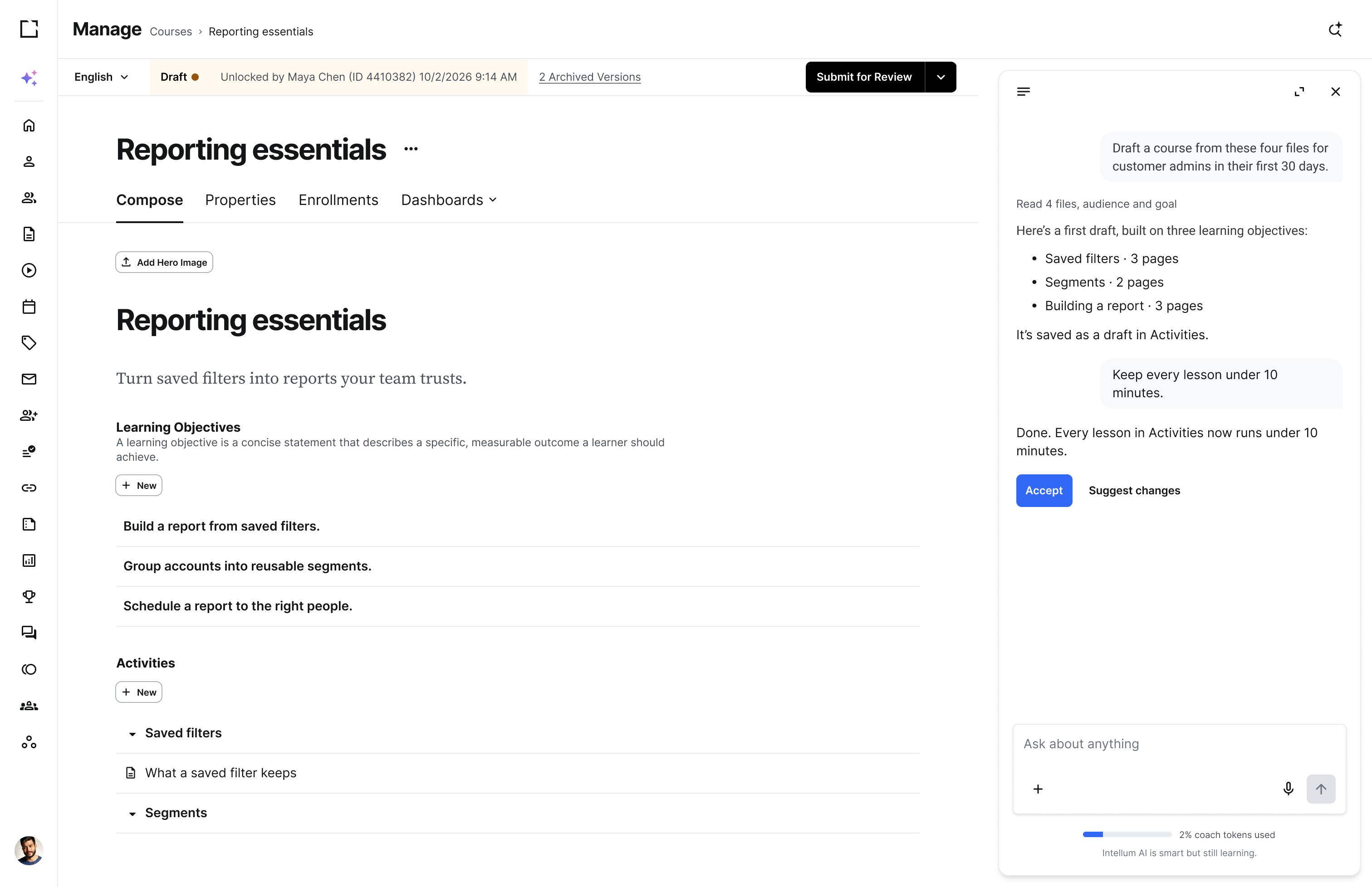Screen dimensions: 1372x887
Task: Add New activity
Action: [139, 692]
